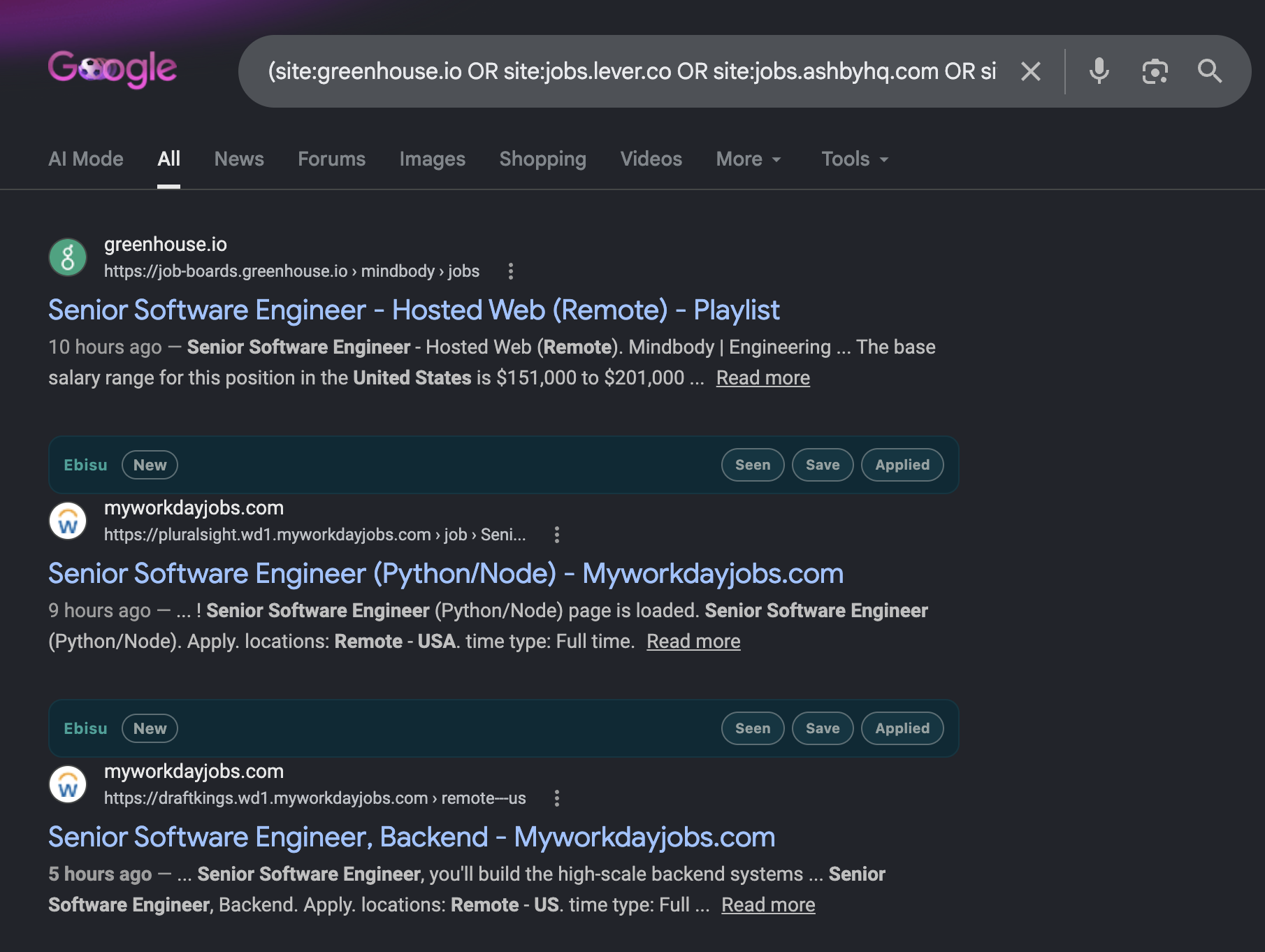Image resolution: width=1265 pixels, height=952 pixels.
Task: Mark the DraftKings job as Applied
Action: [902, 728]
